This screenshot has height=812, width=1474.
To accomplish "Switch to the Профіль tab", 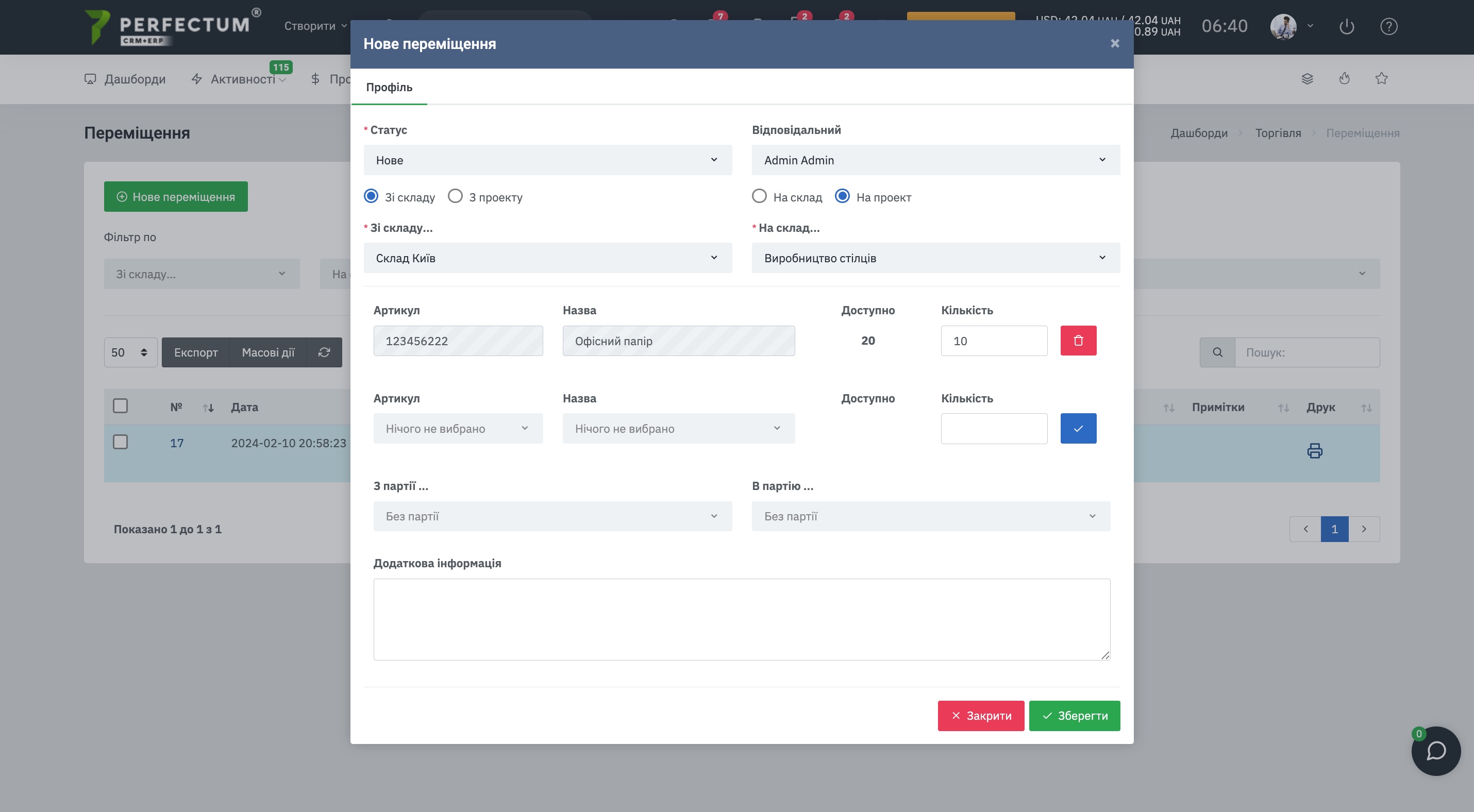I will pyautogui.click(x=389, y=88).
